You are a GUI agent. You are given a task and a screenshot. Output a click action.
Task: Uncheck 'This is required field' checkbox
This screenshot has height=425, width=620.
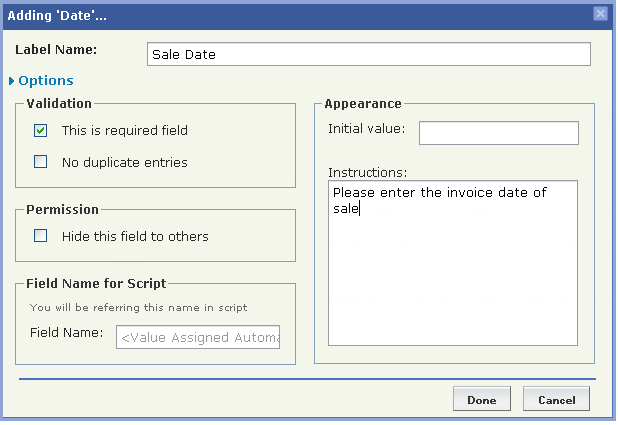click(x=41, y=131)
